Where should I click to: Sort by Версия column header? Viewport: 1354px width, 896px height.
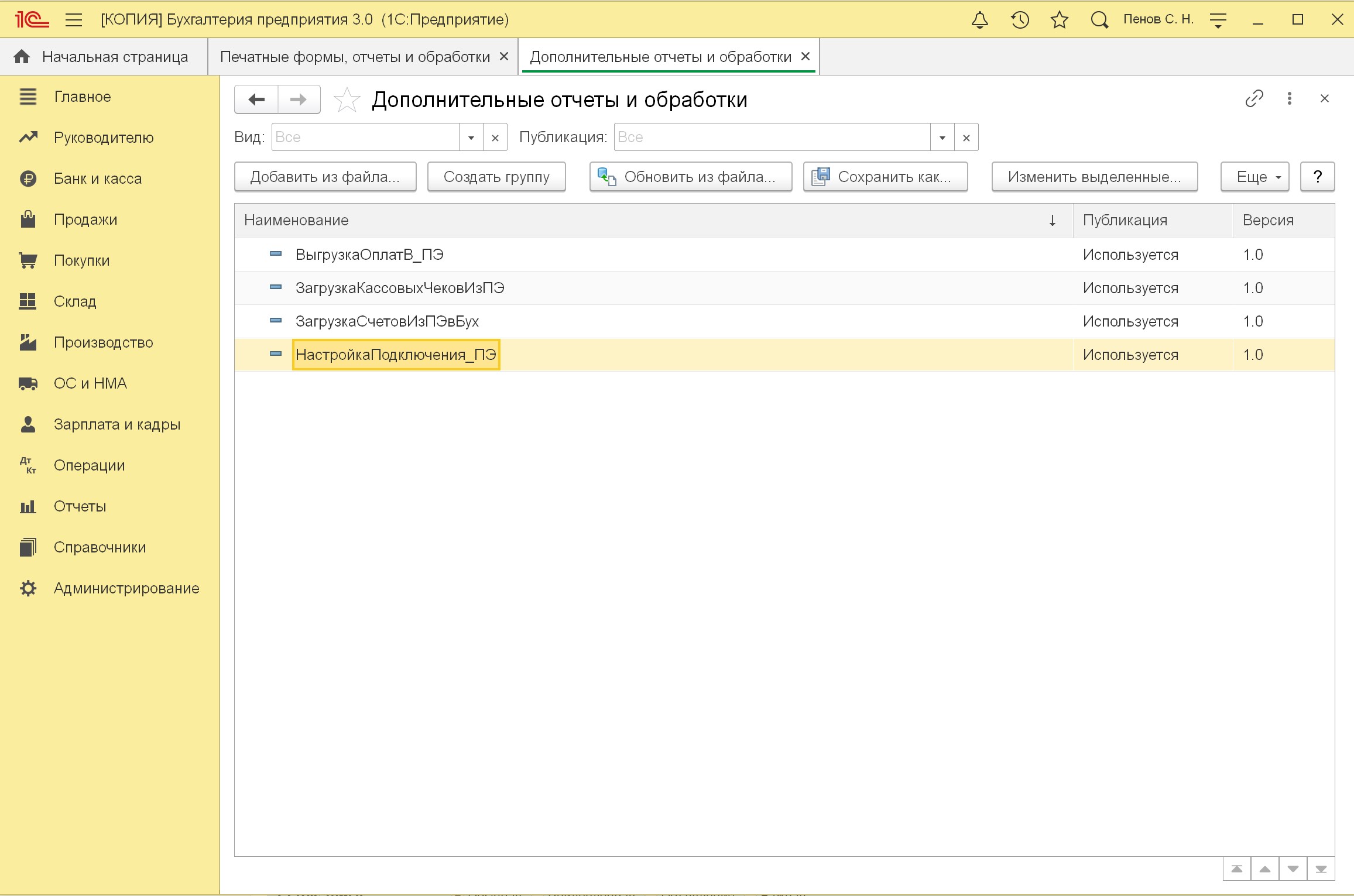pos(1284,220)
